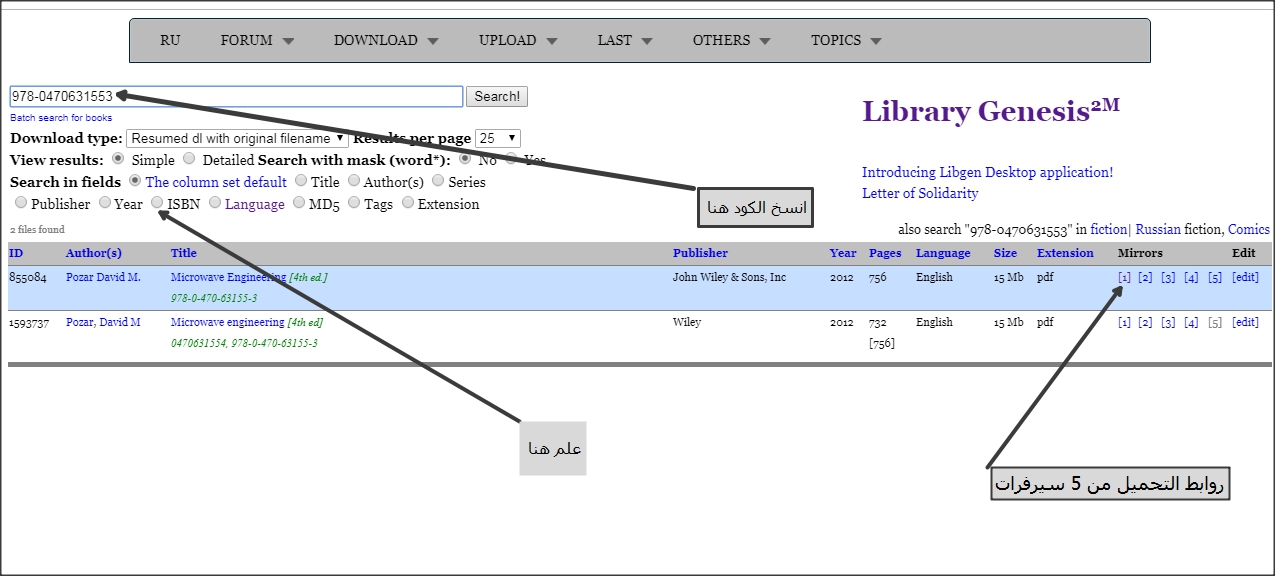Open mirror [5] for record 855084

(x=1214, y=277)
